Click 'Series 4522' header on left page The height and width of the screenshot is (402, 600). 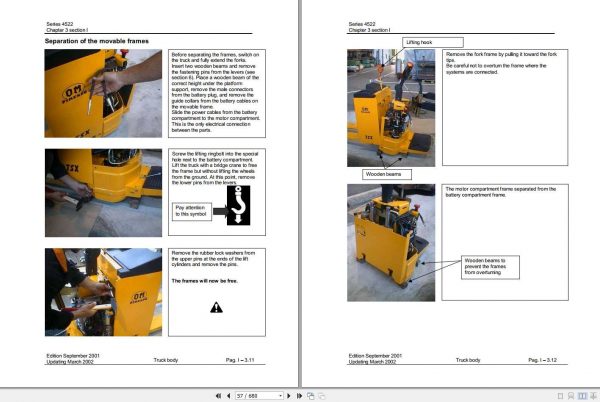point(60,24)
